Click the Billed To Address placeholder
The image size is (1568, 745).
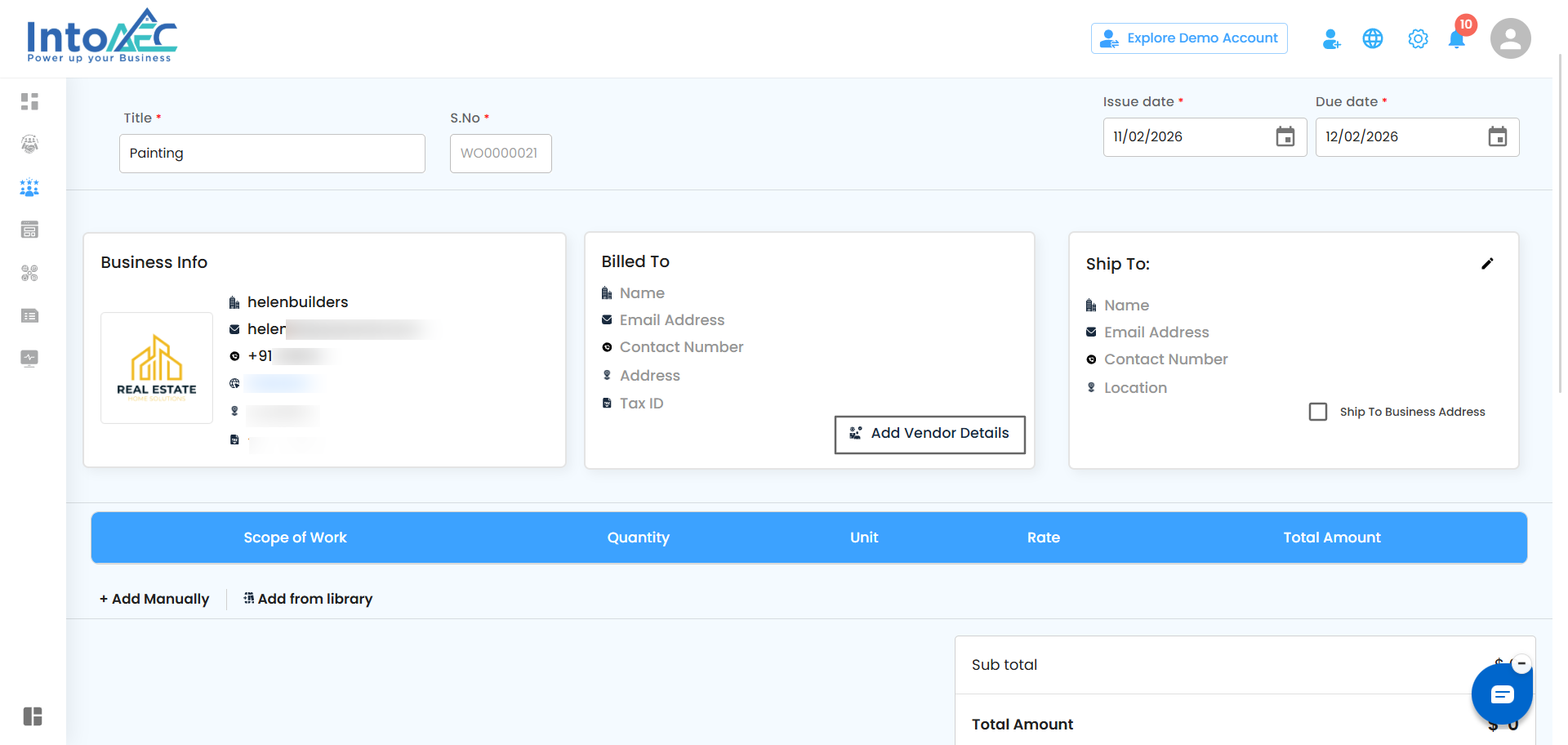(650, 376)
